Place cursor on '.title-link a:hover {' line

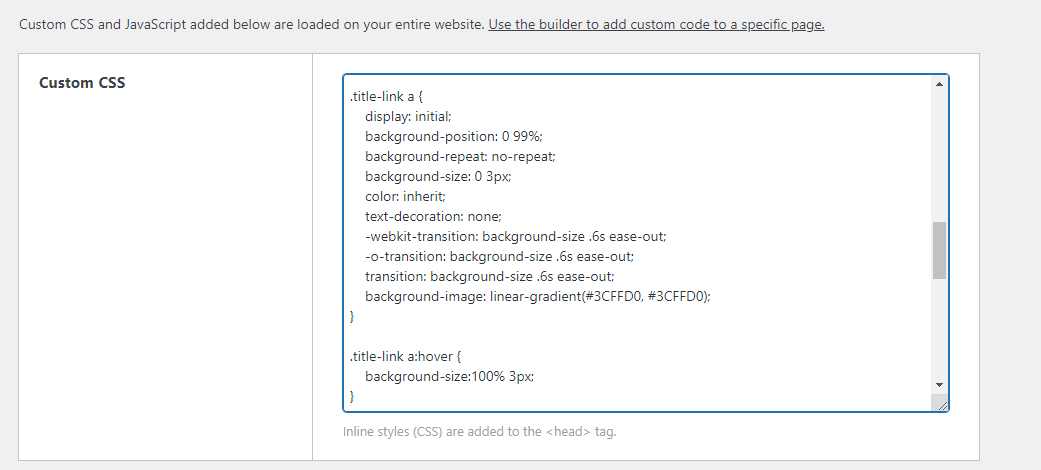(405, 356)
